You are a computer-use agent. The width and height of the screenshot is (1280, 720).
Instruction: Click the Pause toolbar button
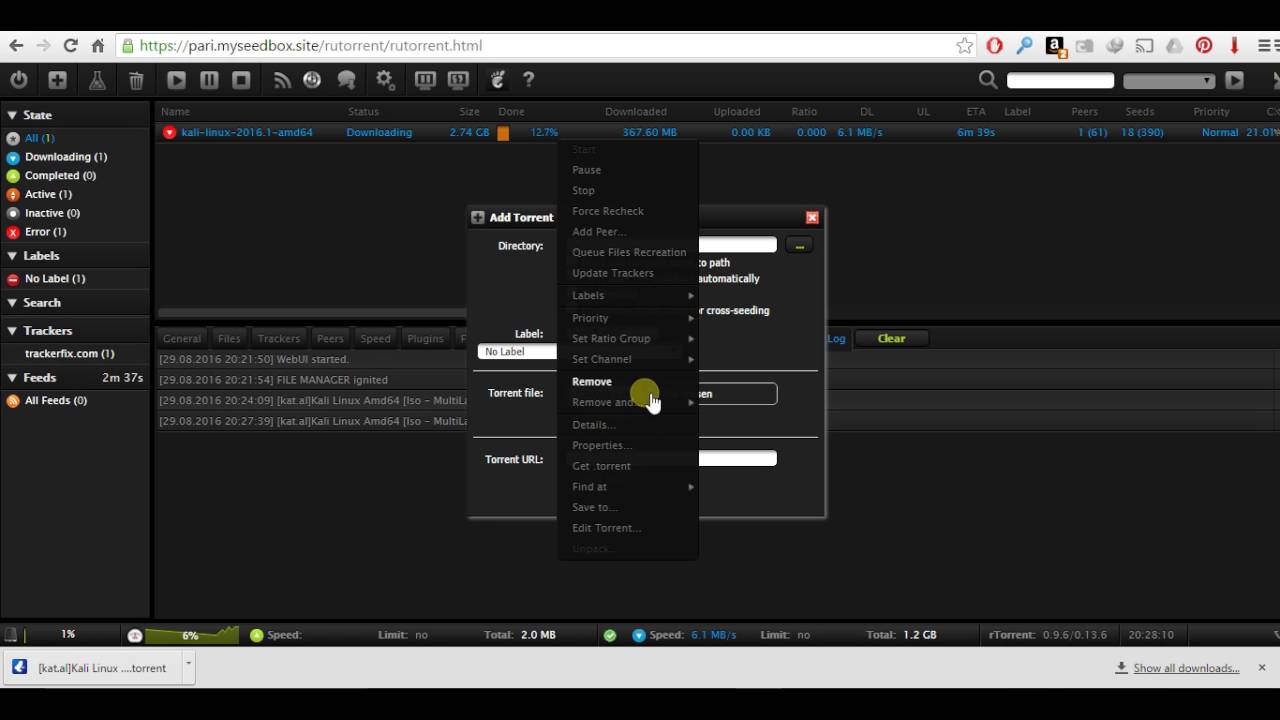pos(209,80)
